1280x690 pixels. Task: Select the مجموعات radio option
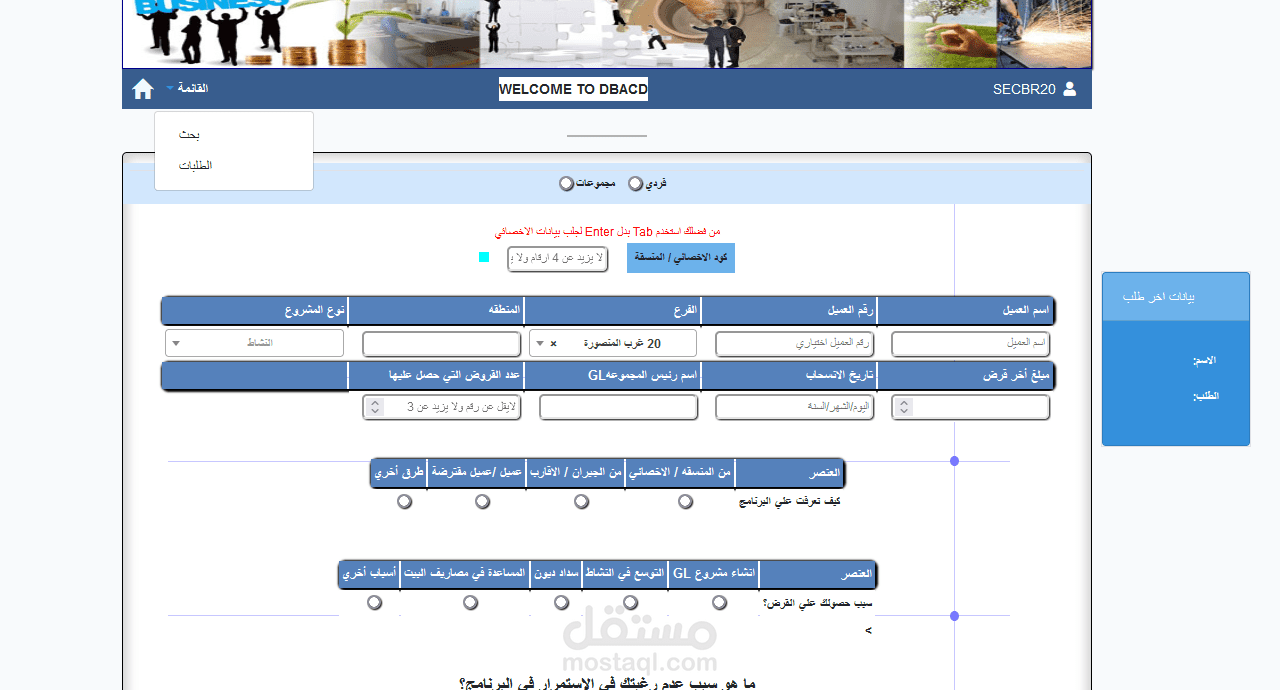[566, 184]
